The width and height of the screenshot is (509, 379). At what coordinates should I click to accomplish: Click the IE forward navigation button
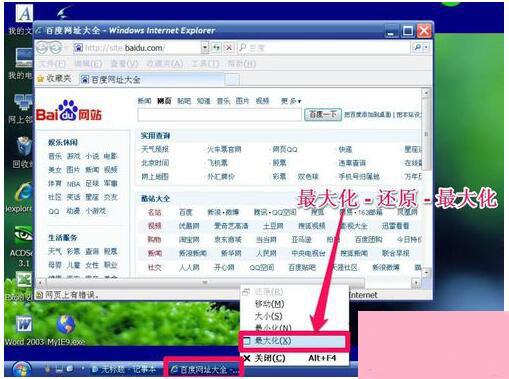pyautogui.click(x=55, y=48)
